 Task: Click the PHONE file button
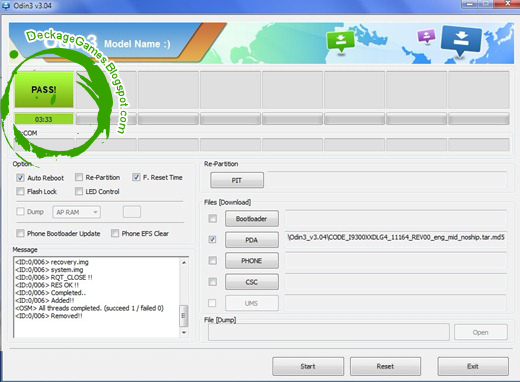point(252,261)
